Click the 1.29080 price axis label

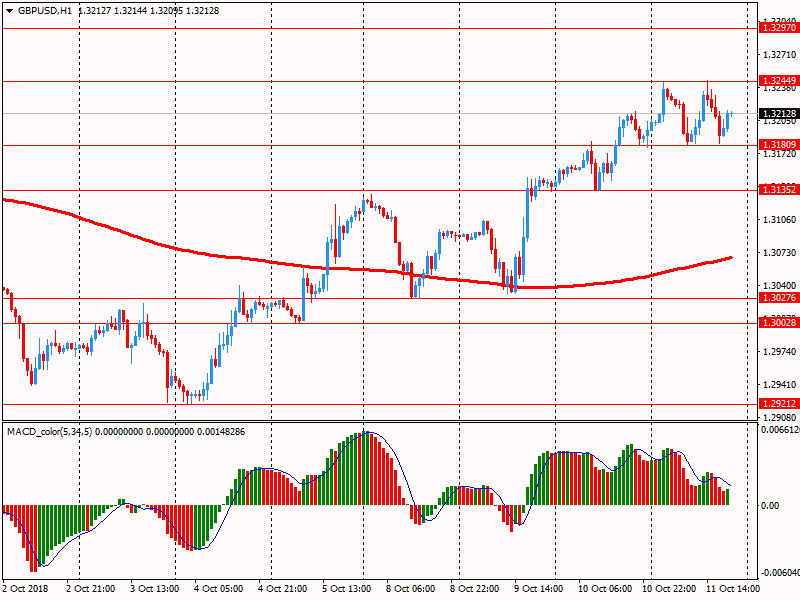pos(780,417)
